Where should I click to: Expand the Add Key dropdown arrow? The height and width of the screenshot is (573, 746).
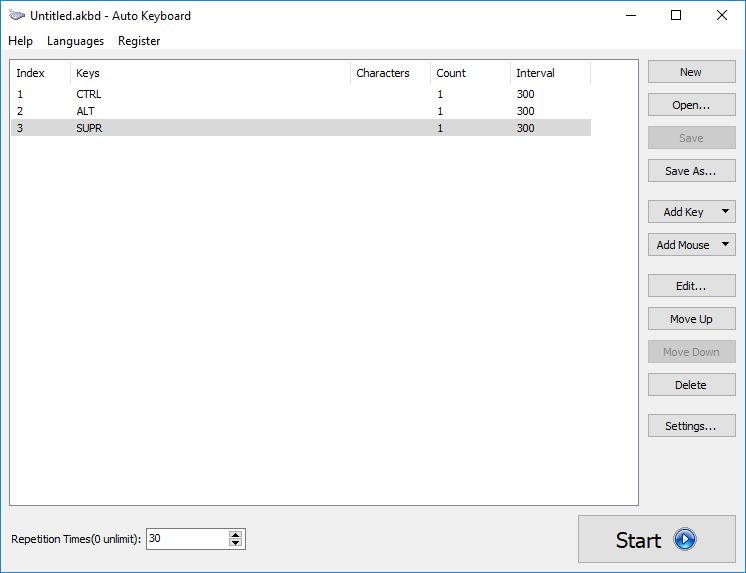tap(725, 212)
